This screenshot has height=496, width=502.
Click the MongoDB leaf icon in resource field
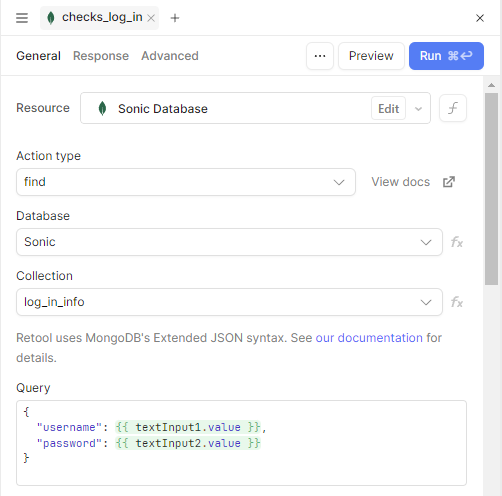[x=102, y=108]
